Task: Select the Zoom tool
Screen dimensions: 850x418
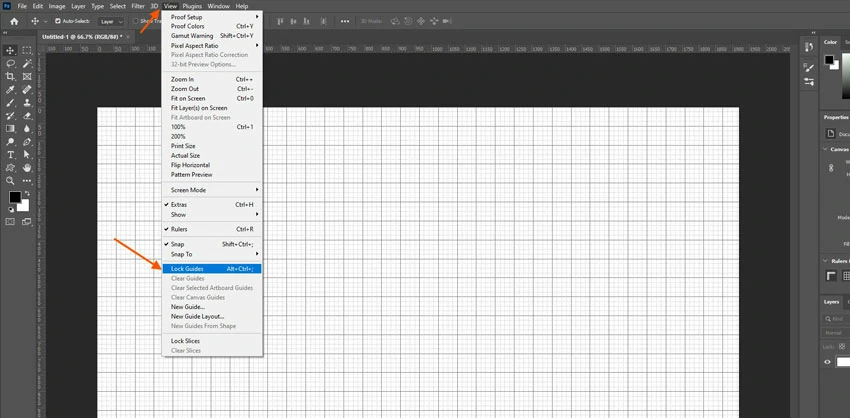Action: tap(11, 181)
